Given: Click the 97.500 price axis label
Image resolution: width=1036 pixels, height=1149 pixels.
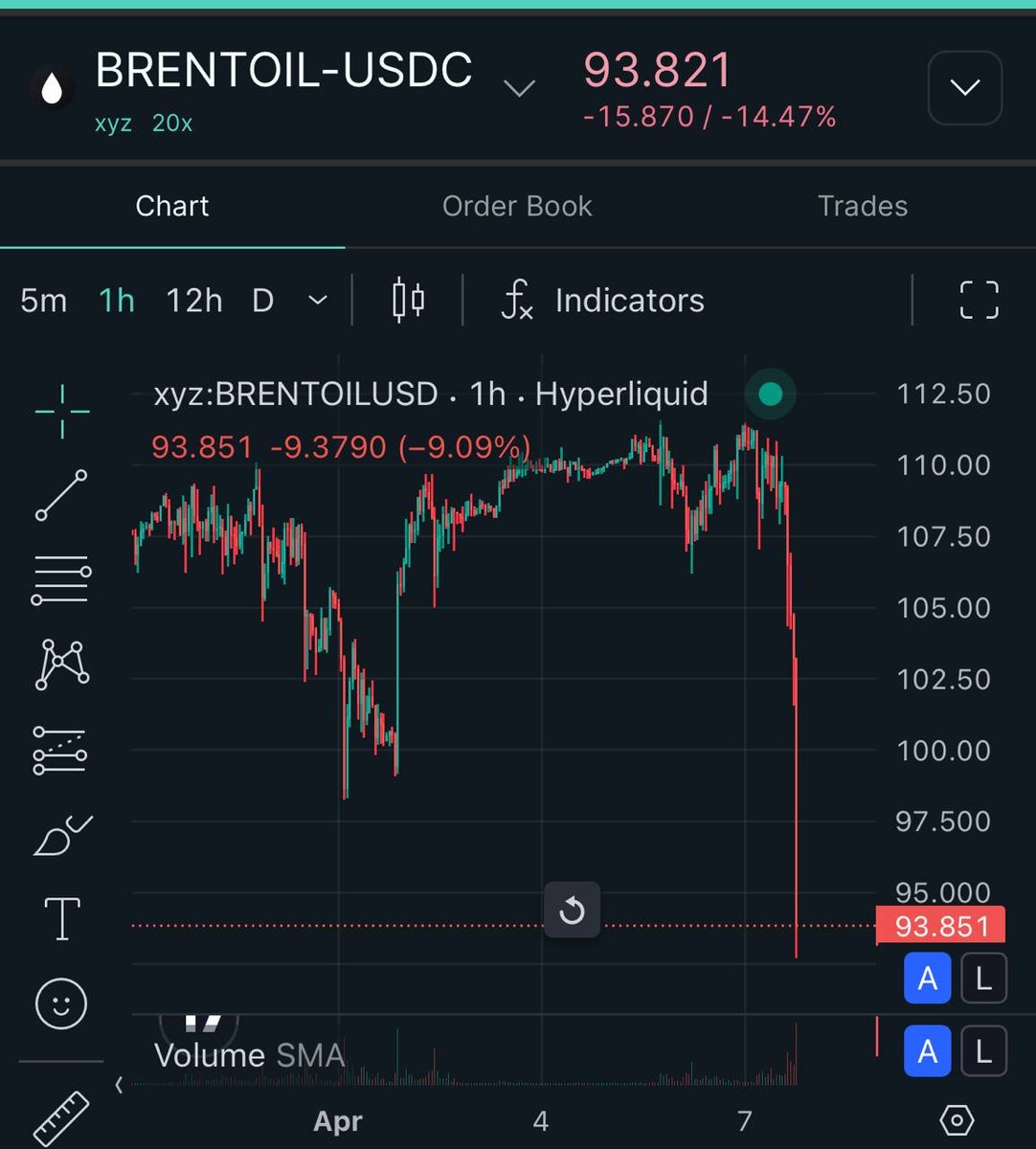Looking at the screenshot, I should (943, 821).
